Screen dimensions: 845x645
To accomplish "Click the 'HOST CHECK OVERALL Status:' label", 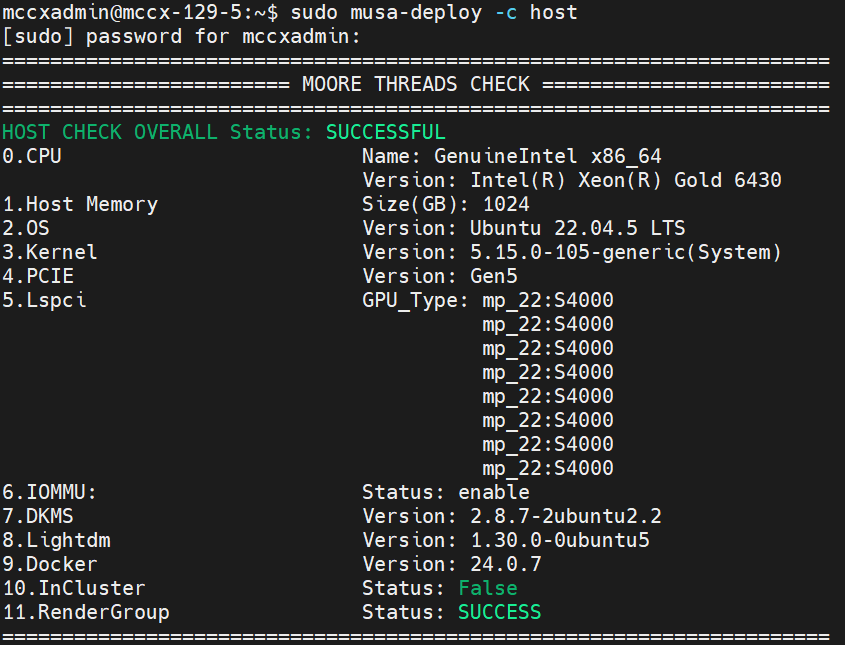I will [158, 132].
